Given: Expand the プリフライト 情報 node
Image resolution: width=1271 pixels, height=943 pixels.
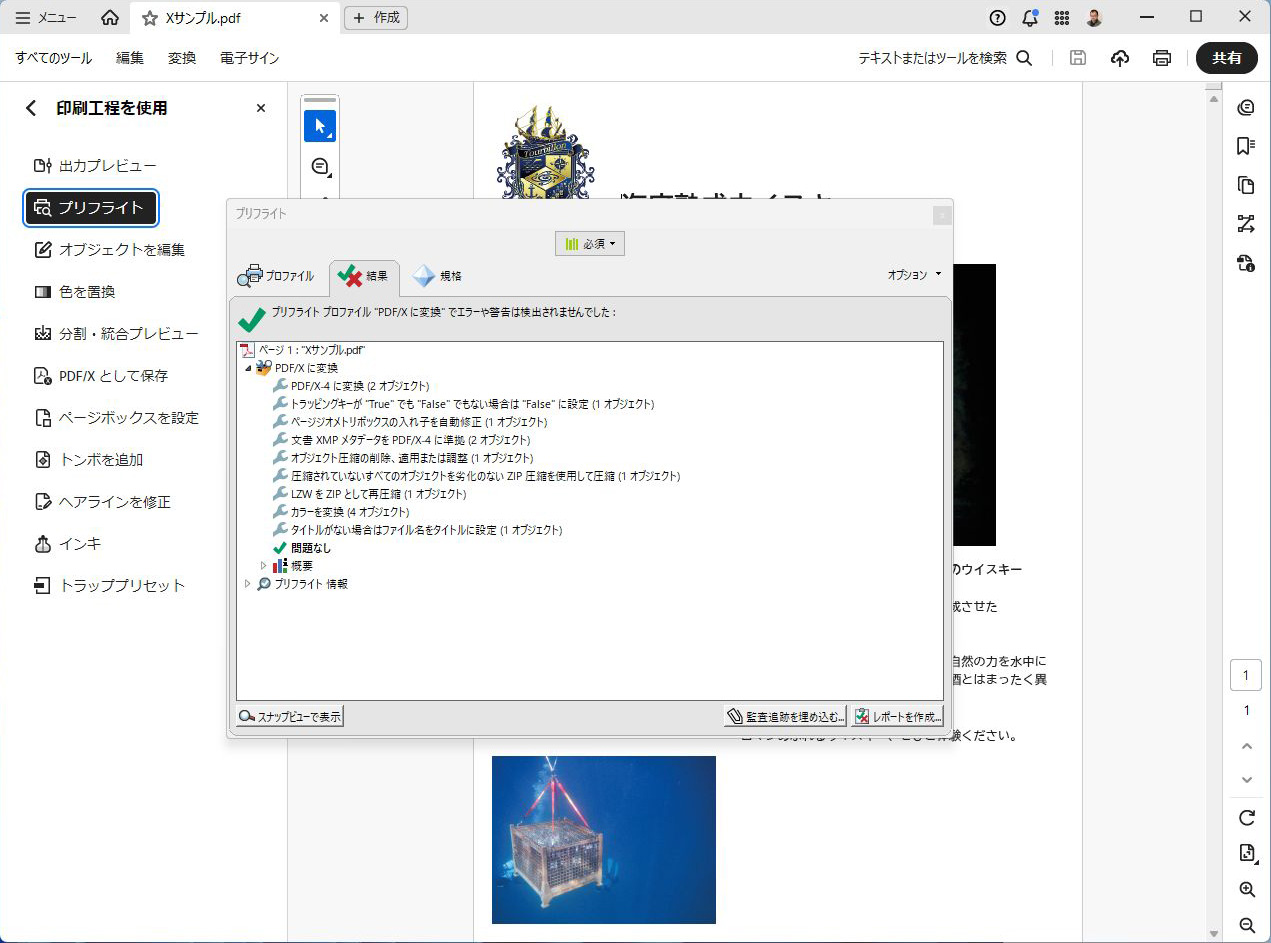Looking at the screenshot, I should (247, 584).
